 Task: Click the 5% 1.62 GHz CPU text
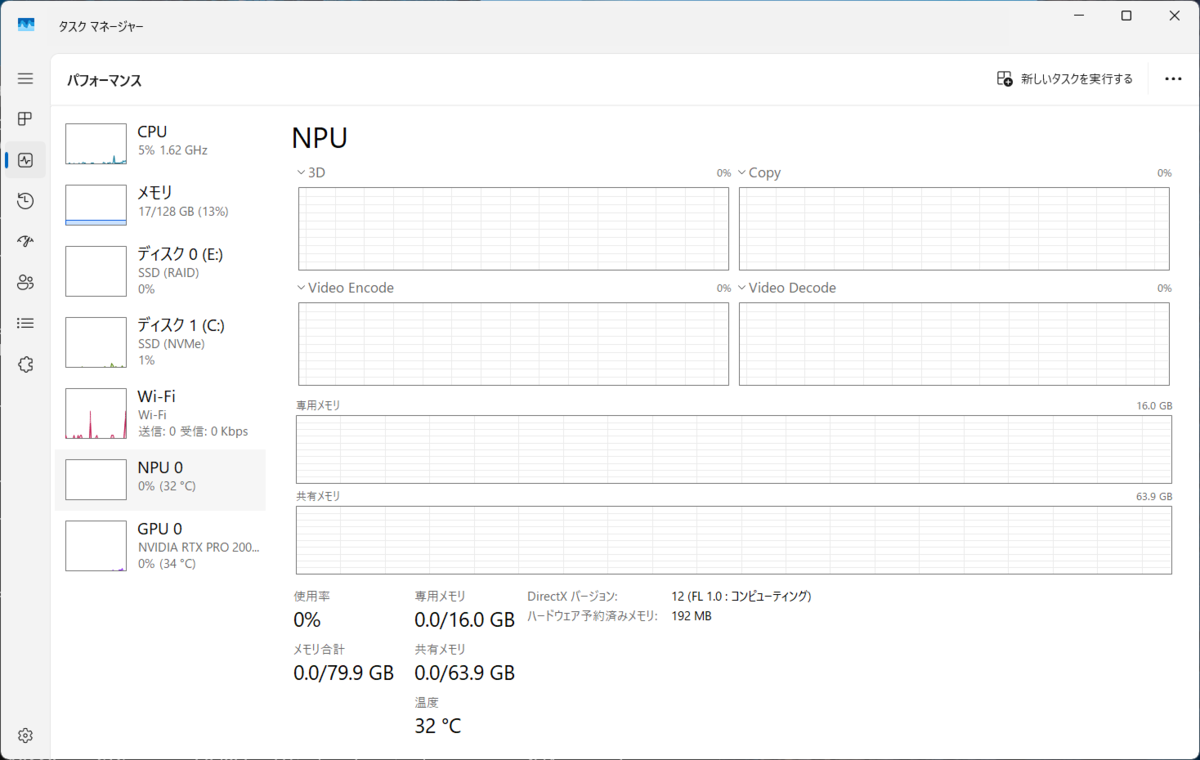coord(173,150)
